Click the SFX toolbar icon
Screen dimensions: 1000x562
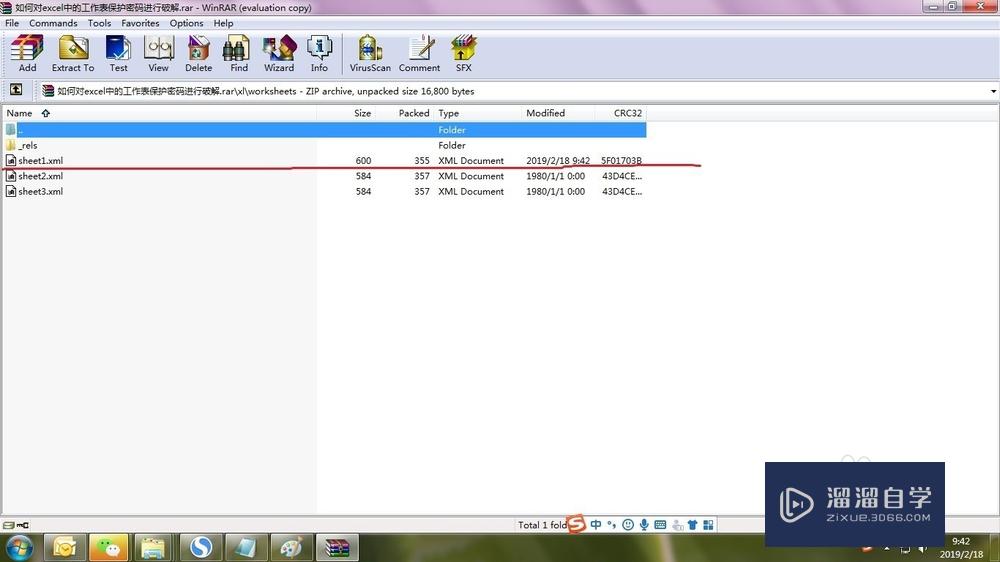(x=464, y=54)
